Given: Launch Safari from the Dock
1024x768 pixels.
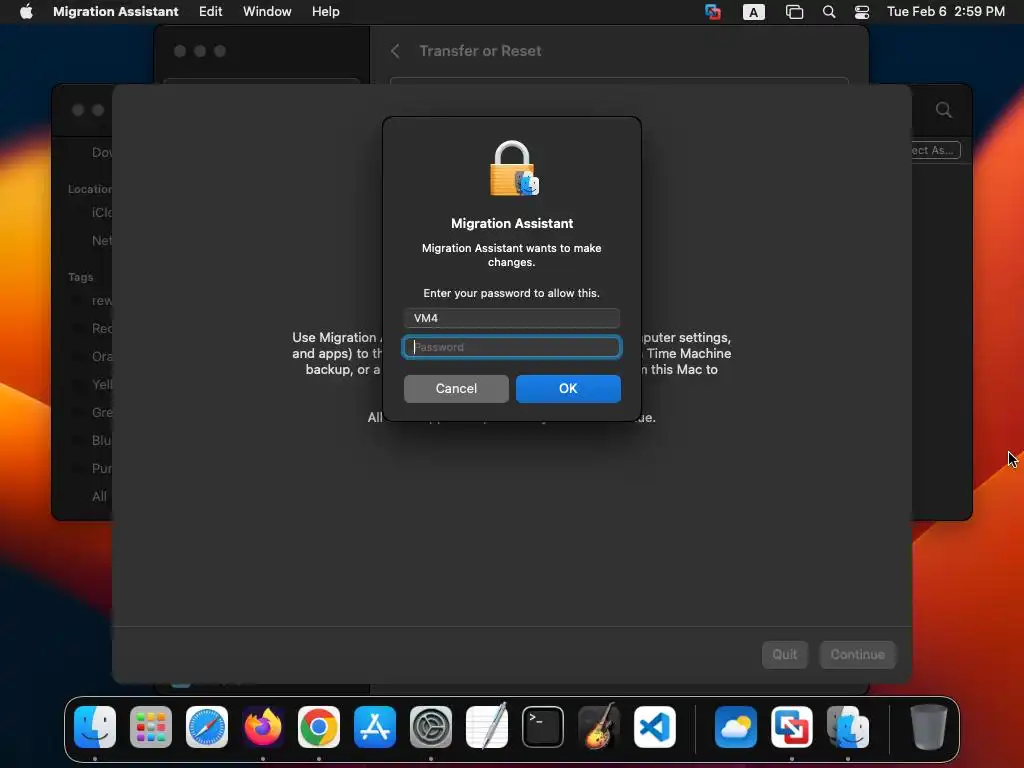Looking at the screenshot, I should [207, 727].
